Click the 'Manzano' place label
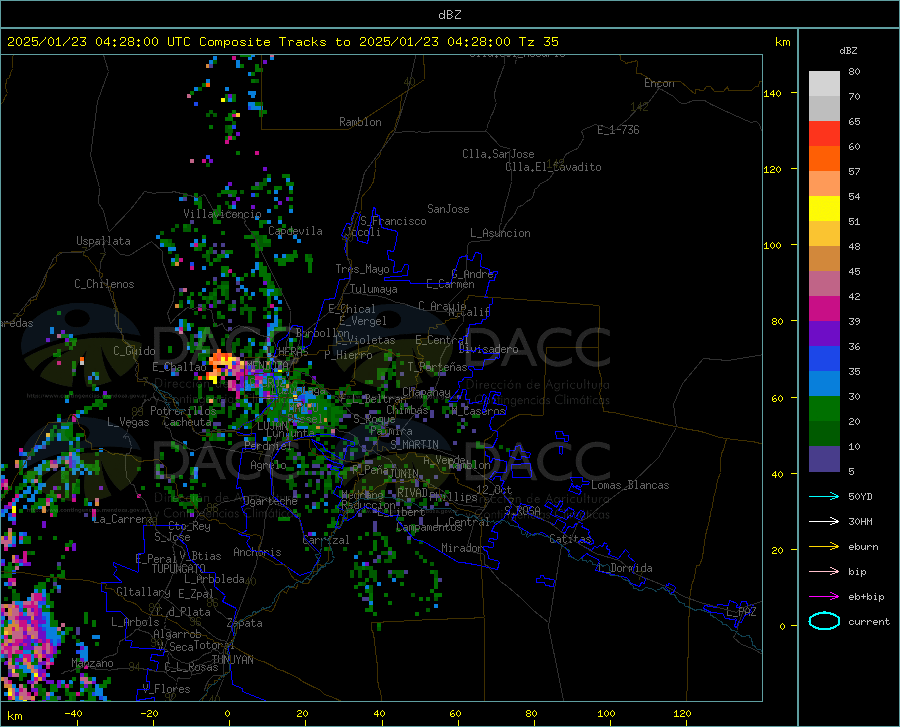900x727 pixels. (x=92, y=663)
